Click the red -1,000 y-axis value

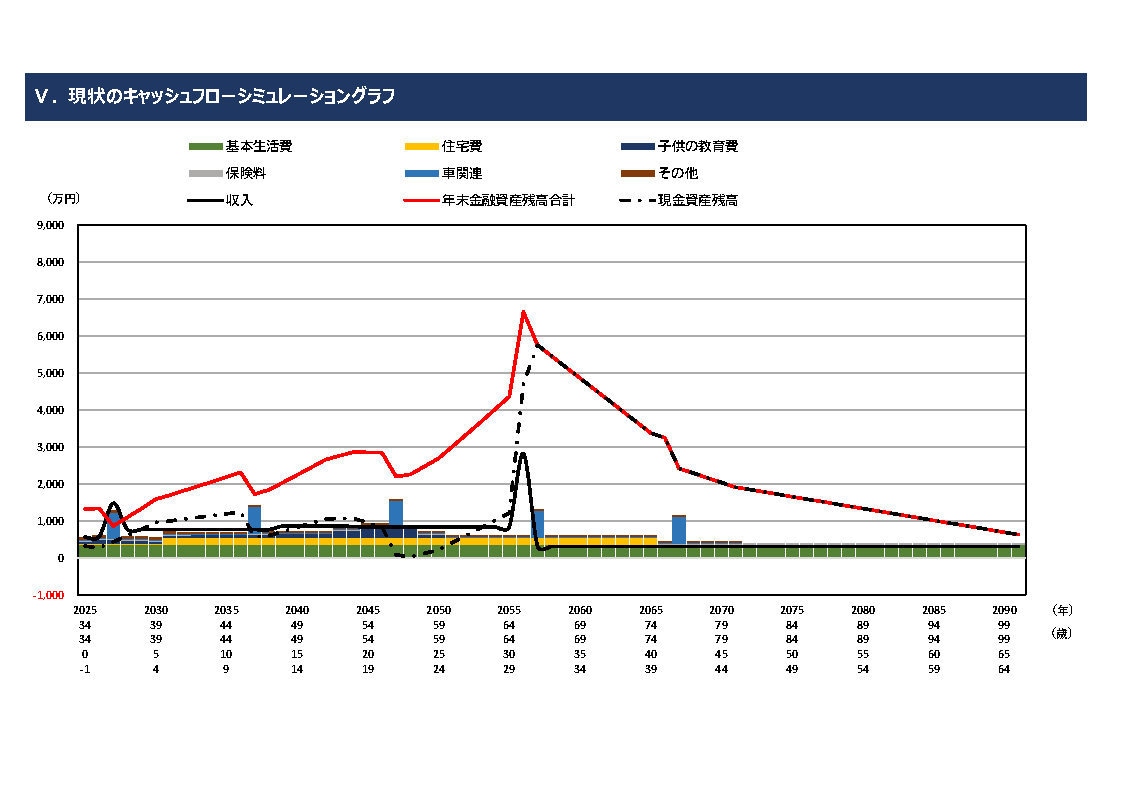(48, 595)
